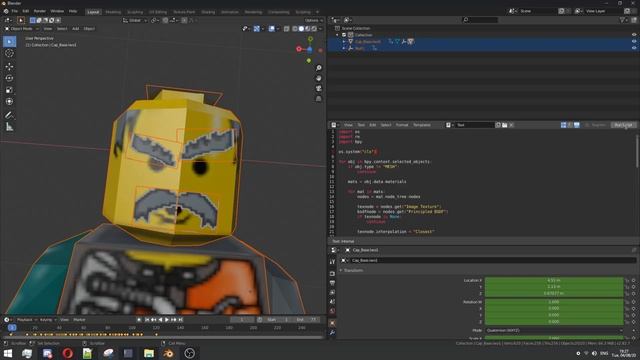The image size is (640, 360).
Task: Switch to rendered viewport shading
Action: coord(314,29)
